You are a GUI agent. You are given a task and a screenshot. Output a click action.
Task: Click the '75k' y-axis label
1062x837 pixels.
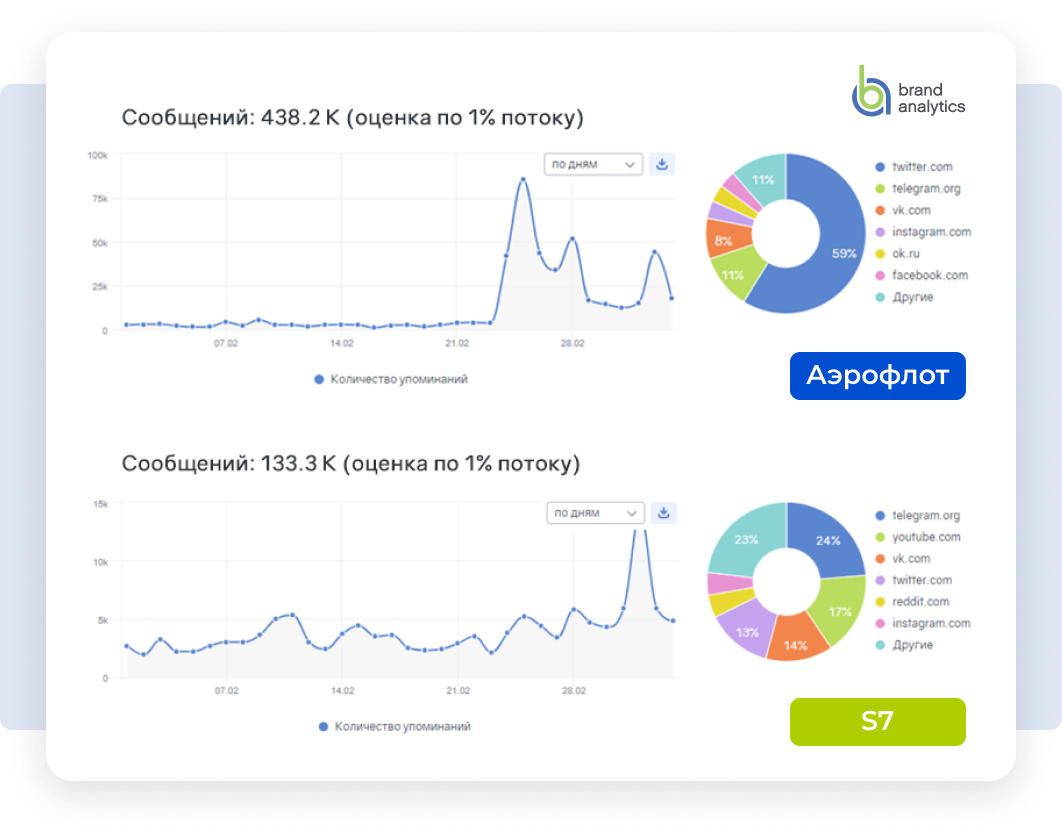click(100, 199)
